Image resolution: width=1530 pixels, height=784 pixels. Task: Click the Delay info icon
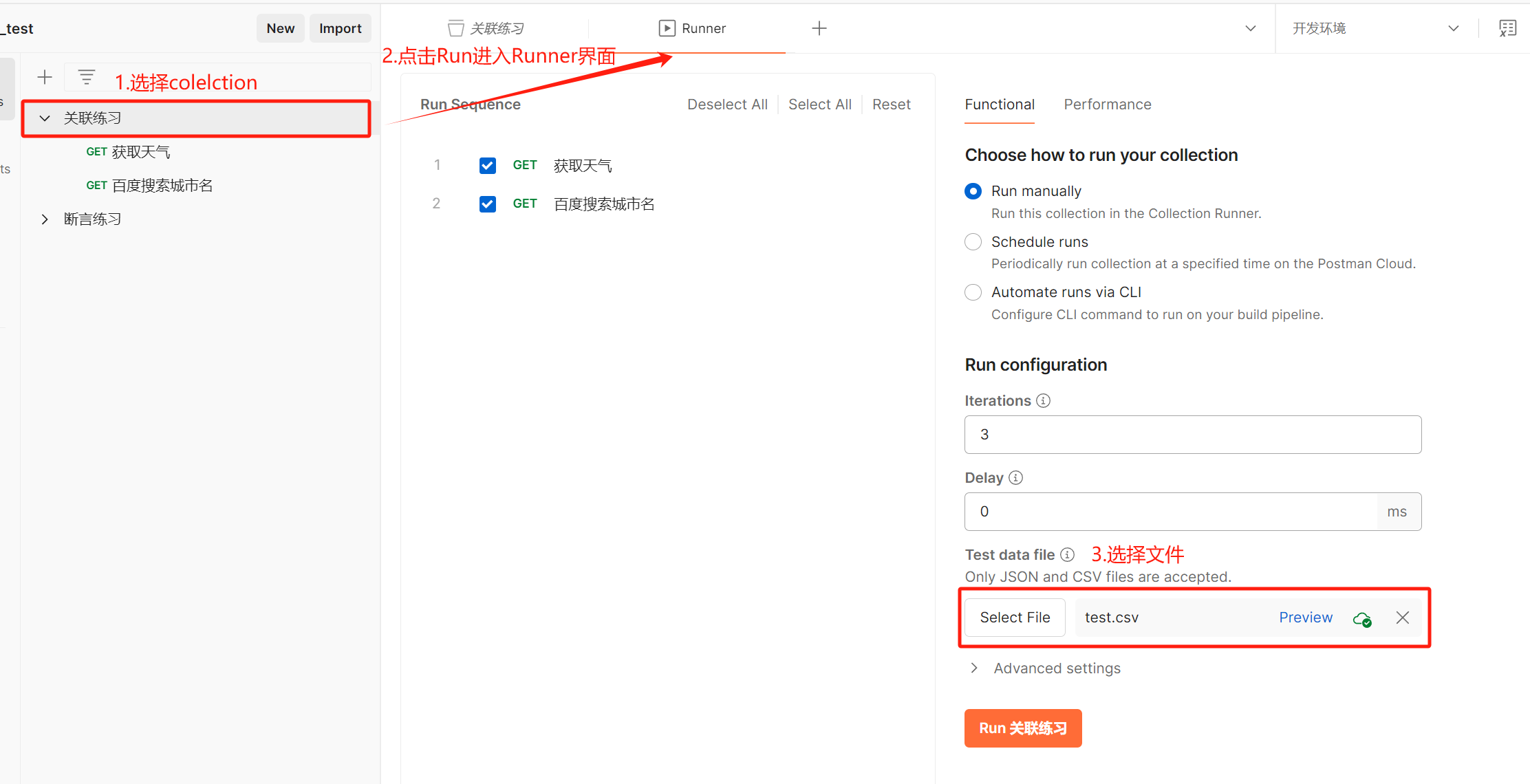point(1015,478)
